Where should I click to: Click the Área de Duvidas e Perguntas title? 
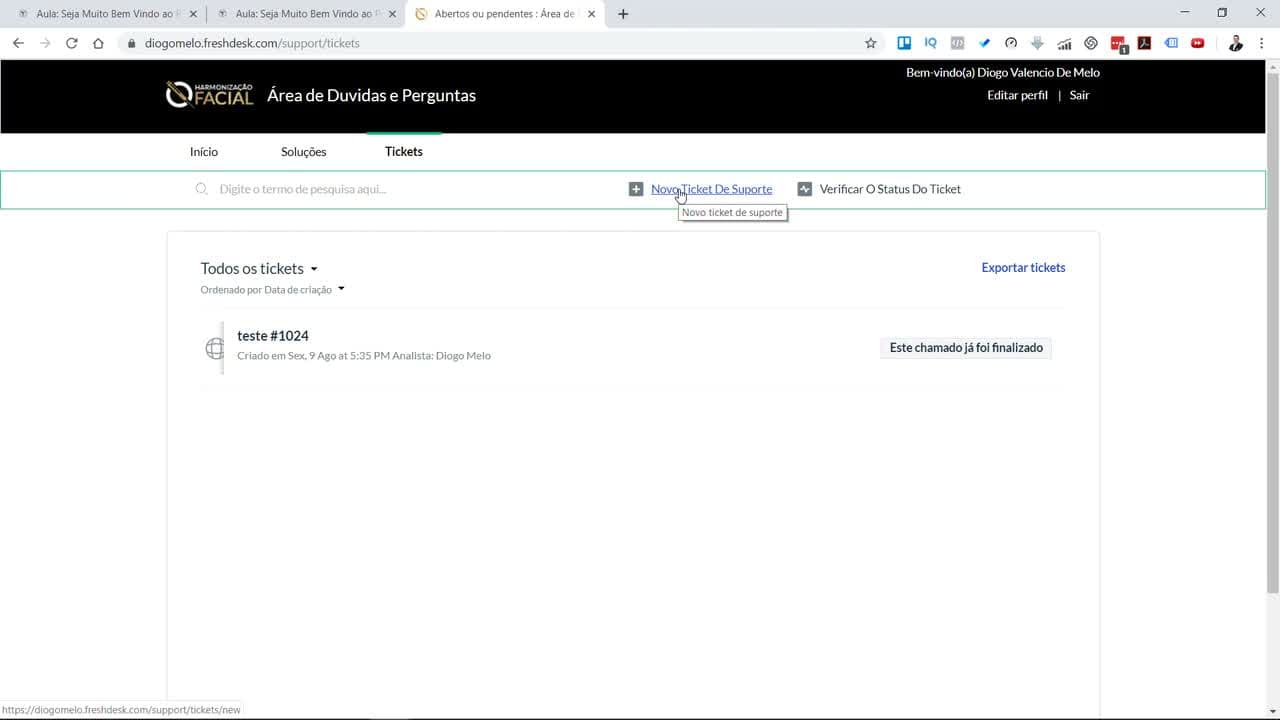[x=371, y=96]
